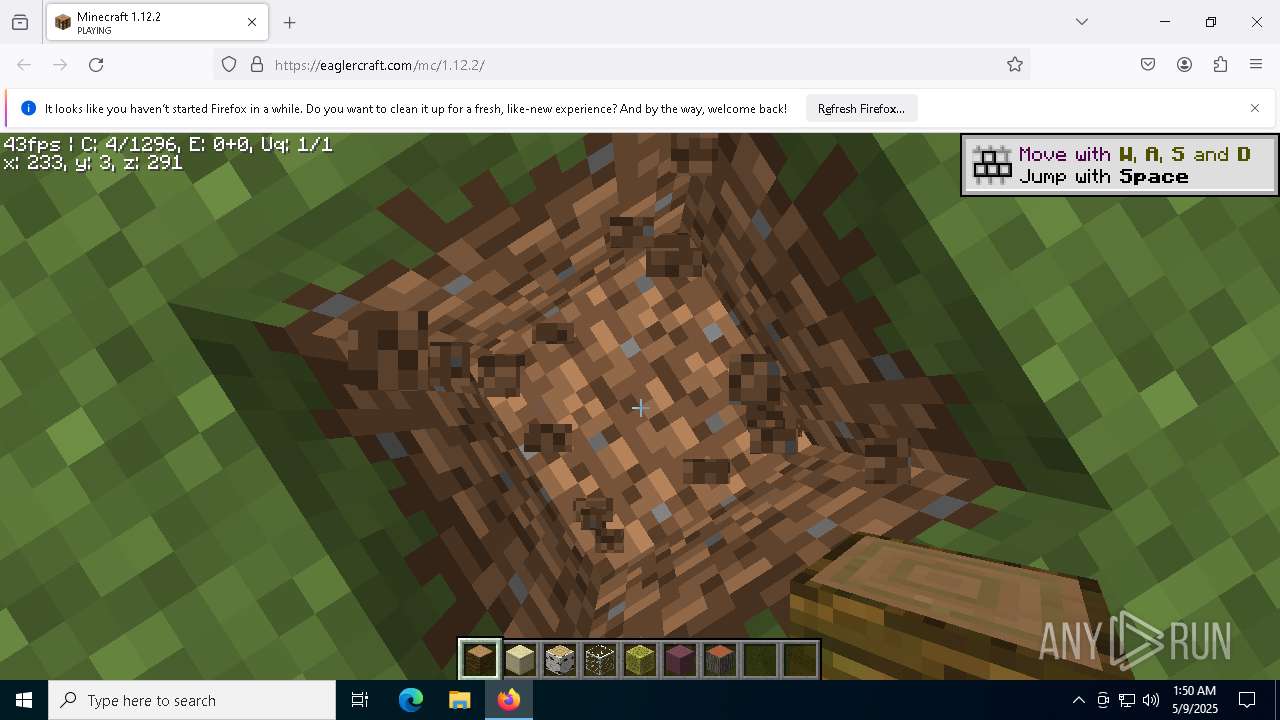Launch Microsoft Edge from taskbar

(x=411, y=700)
